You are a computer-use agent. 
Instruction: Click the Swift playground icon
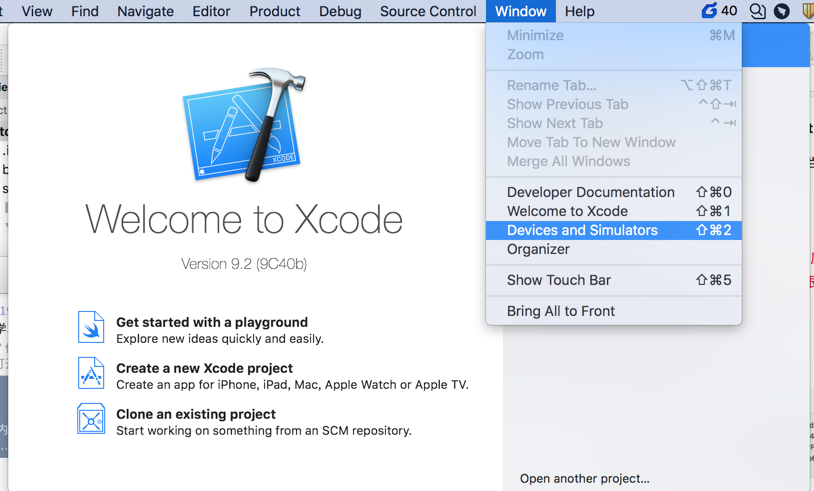[91, 328]
